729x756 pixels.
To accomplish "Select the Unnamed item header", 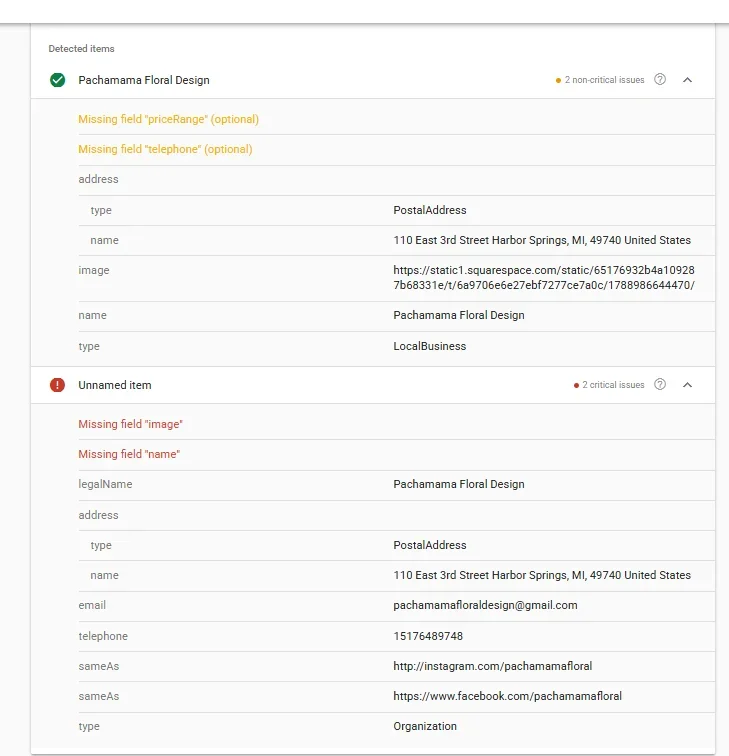I will click(x=373, y=385).
